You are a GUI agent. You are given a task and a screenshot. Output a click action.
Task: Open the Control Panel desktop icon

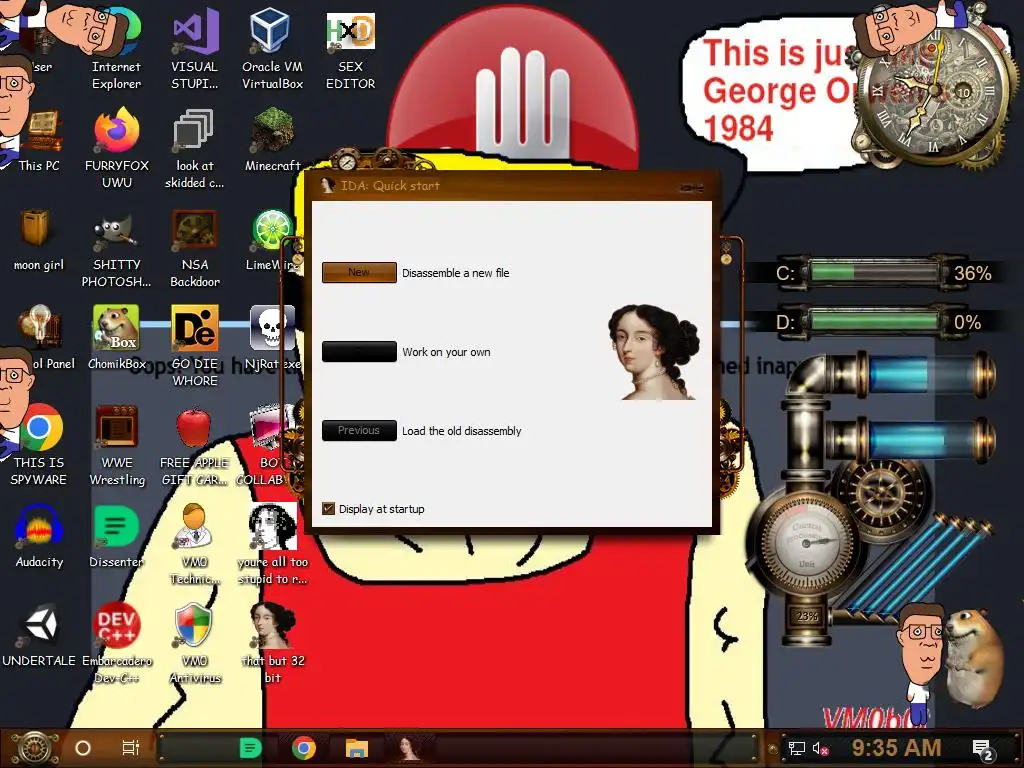[x=40, y=338]
